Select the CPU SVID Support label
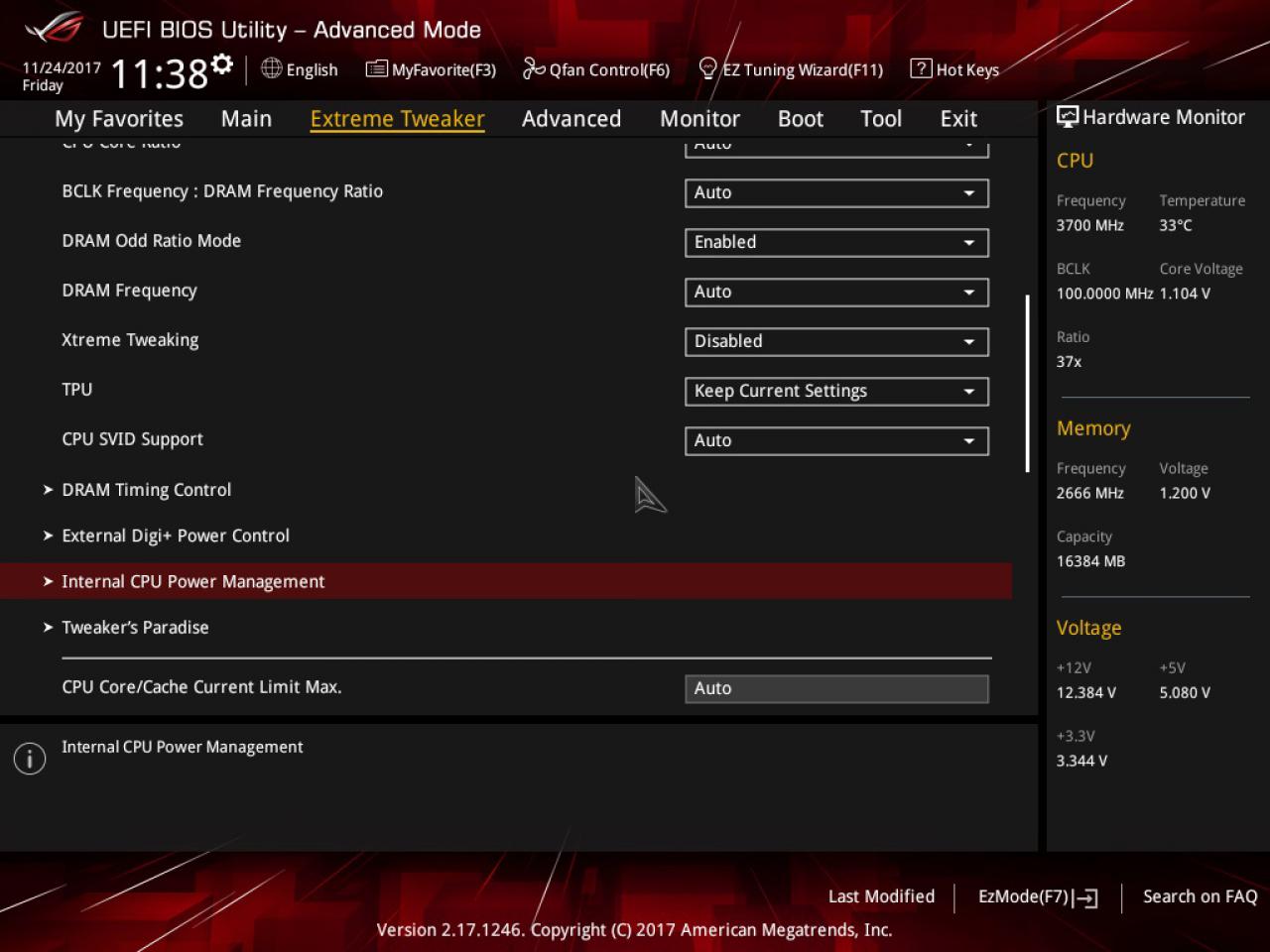The image size is (1270, 952). tap(132, 439)
